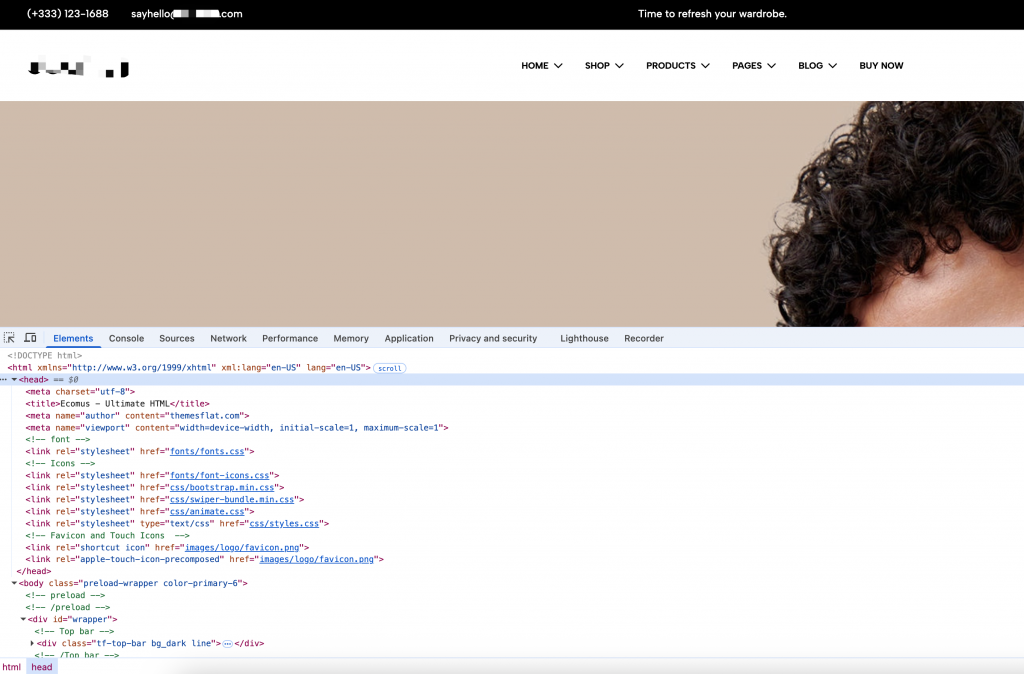Select the Performance tab
This screenshot has height=674, width=1024.
[290, 338]
